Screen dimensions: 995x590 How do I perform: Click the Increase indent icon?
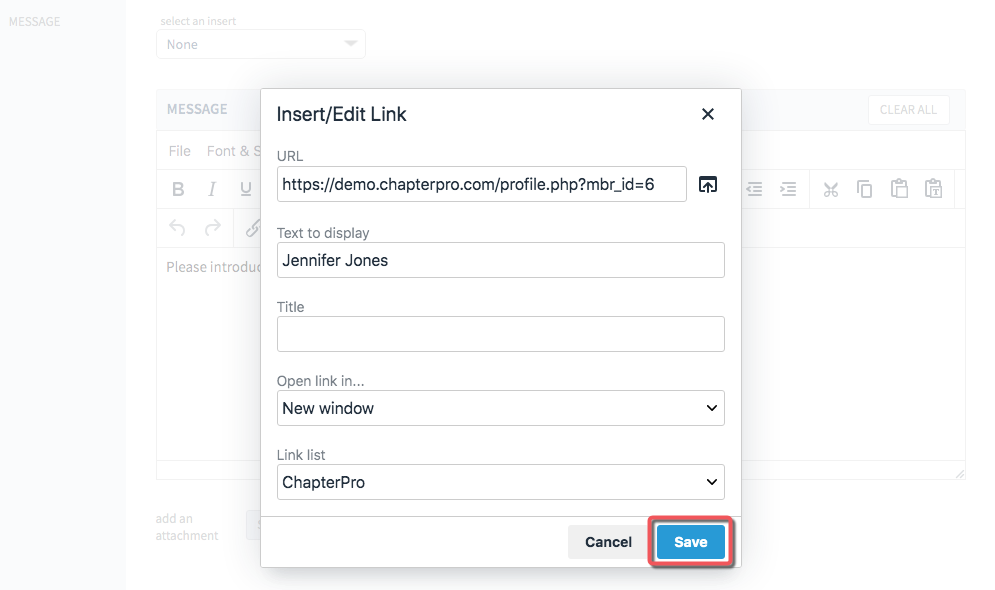[x=788, y=189]
